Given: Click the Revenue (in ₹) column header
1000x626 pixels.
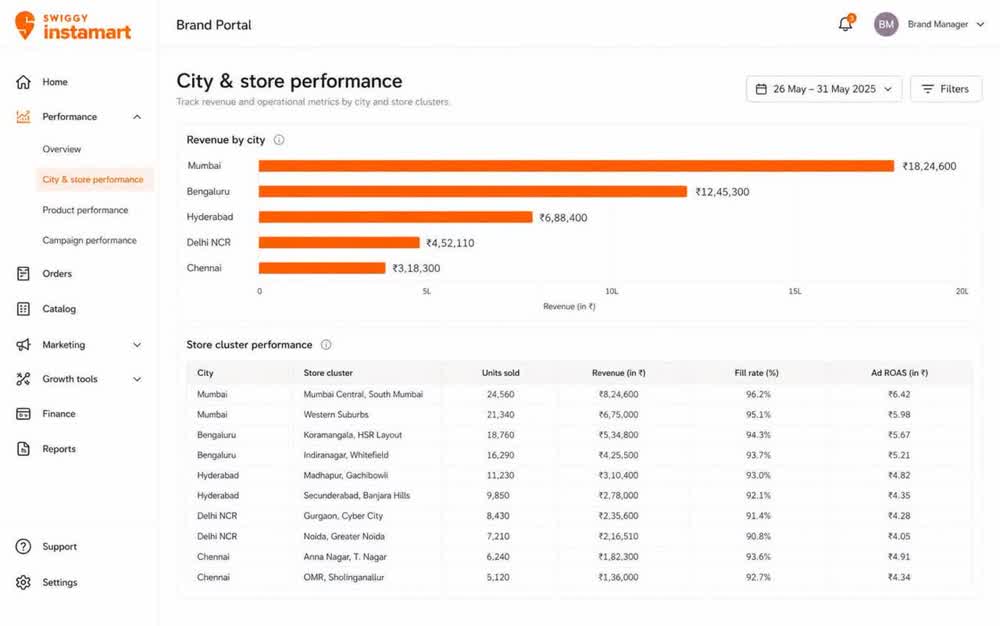Looking at the screenshot, I should 619,373.
